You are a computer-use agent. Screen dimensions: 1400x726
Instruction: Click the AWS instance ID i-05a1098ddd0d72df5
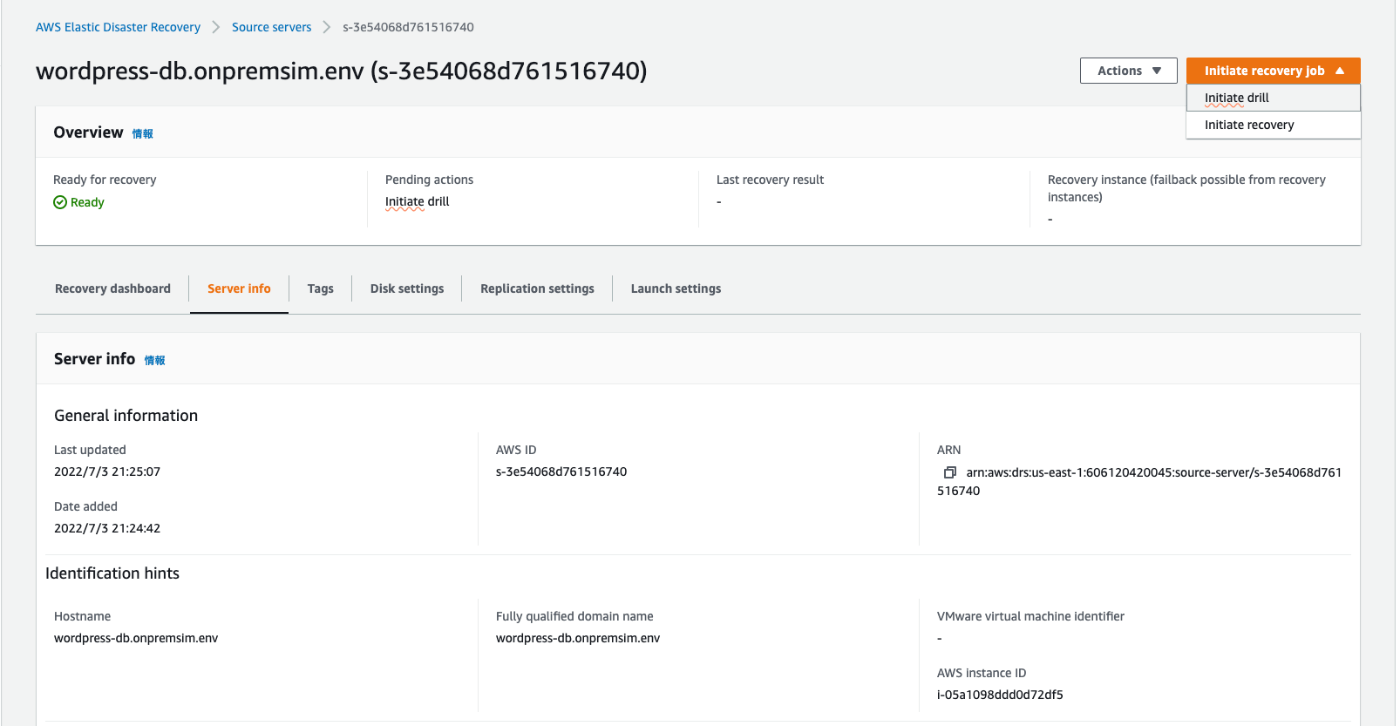pyautogui.click(x=1000, y=695)
